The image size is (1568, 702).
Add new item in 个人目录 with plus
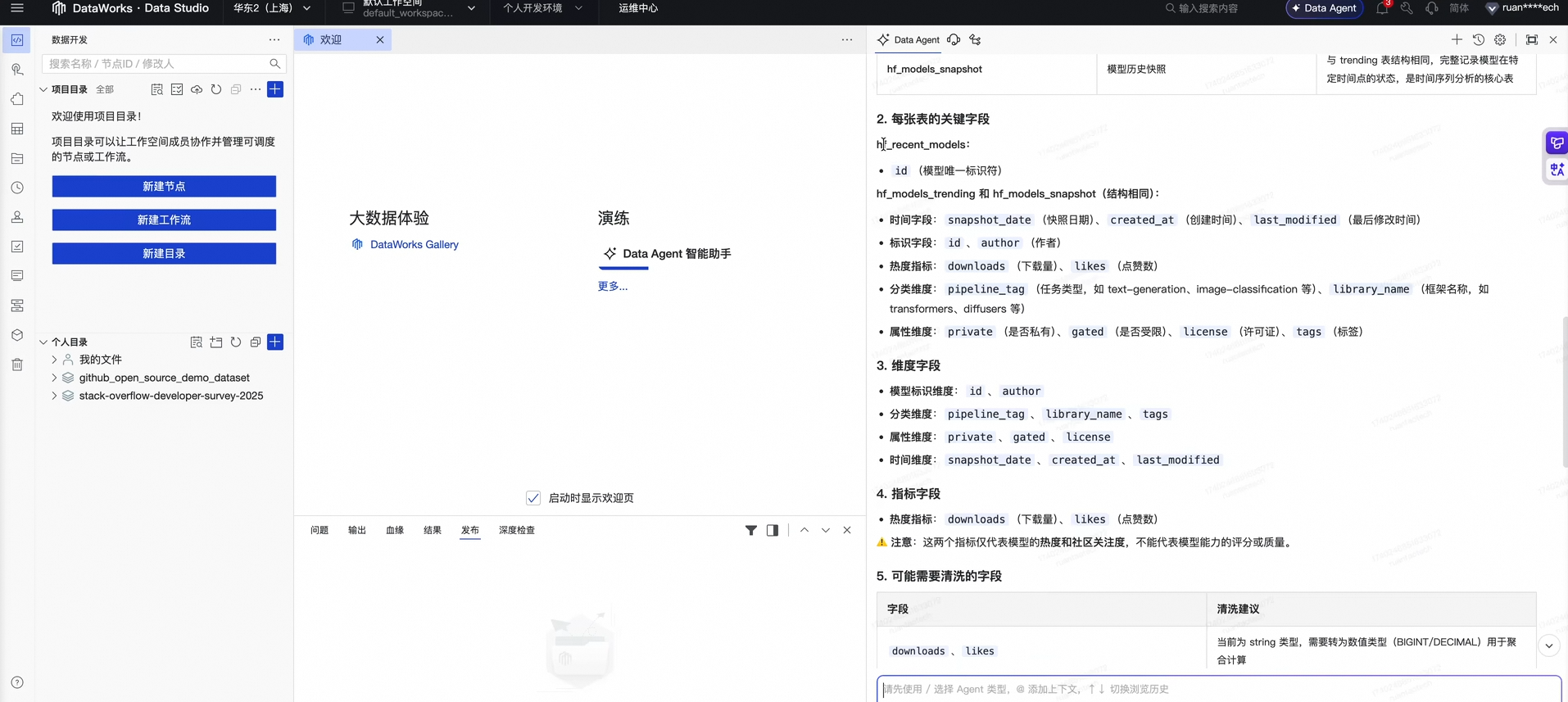[275, 342]
